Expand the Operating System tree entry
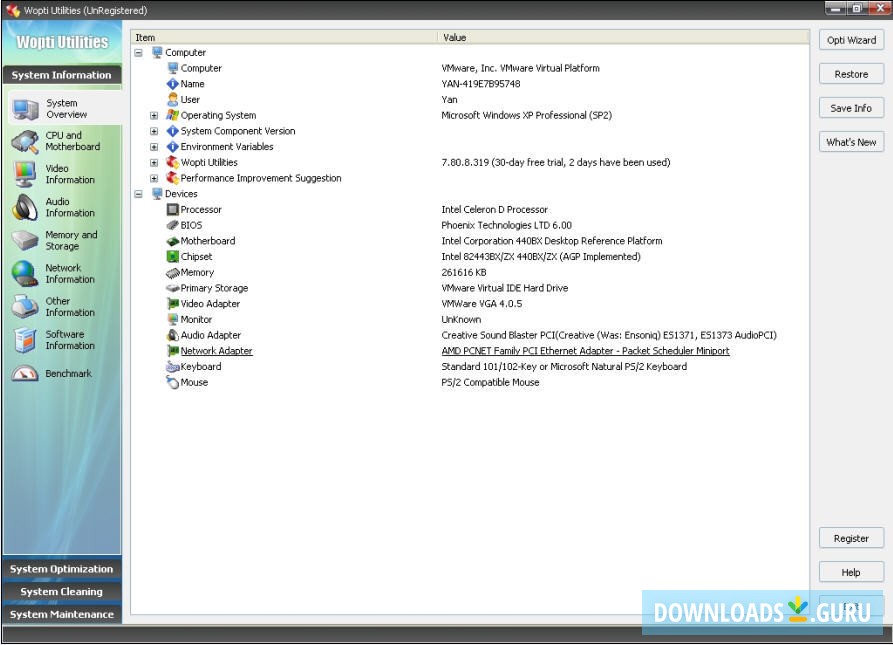Screen dimensions: 893x645 (x=153, y=115)
